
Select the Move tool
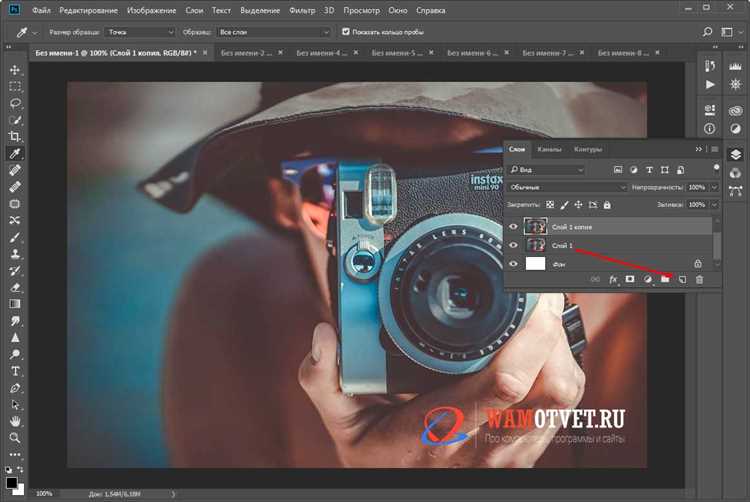[15, 70]
